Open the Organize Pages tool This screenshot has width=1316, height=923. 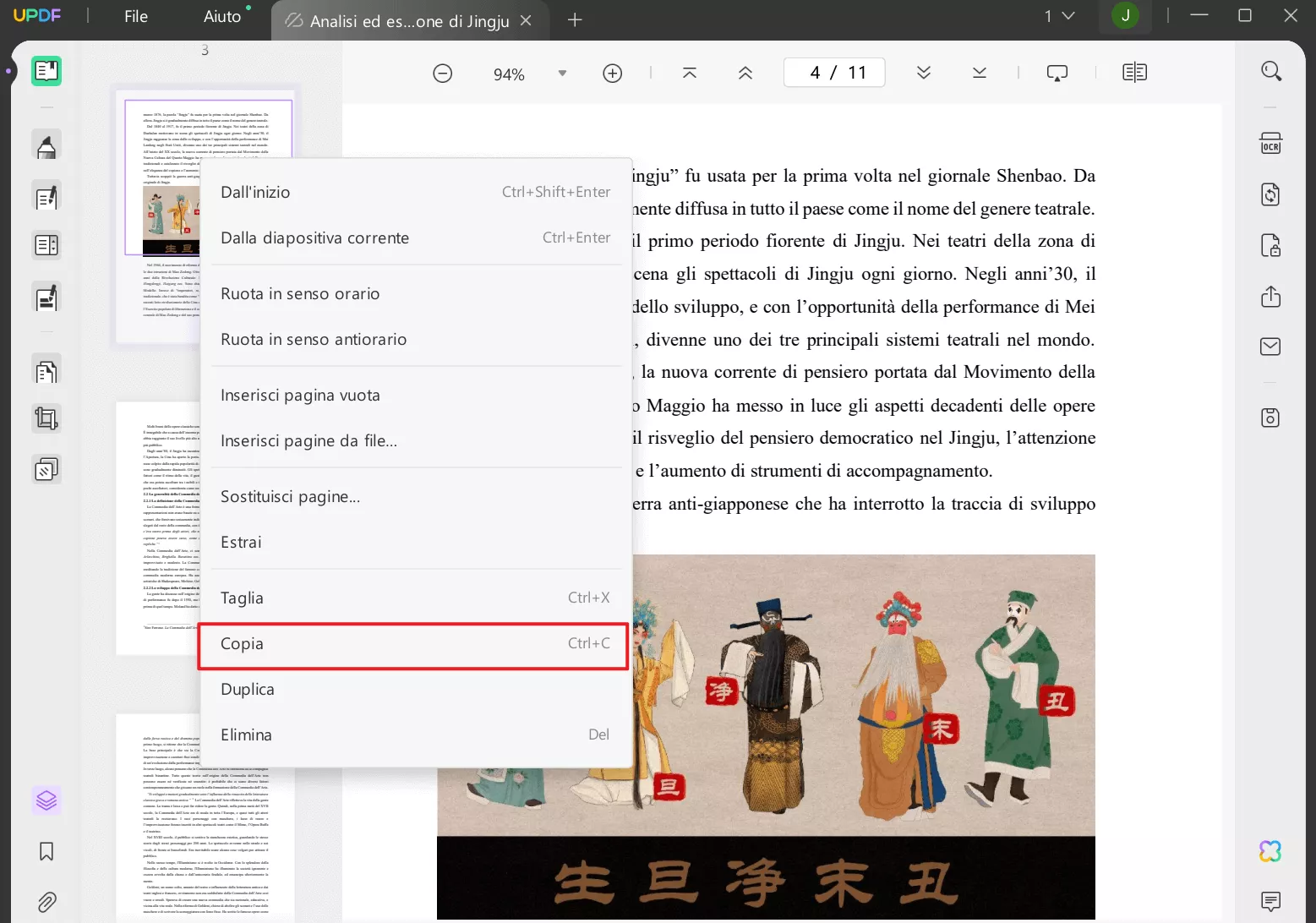(46, 371)
